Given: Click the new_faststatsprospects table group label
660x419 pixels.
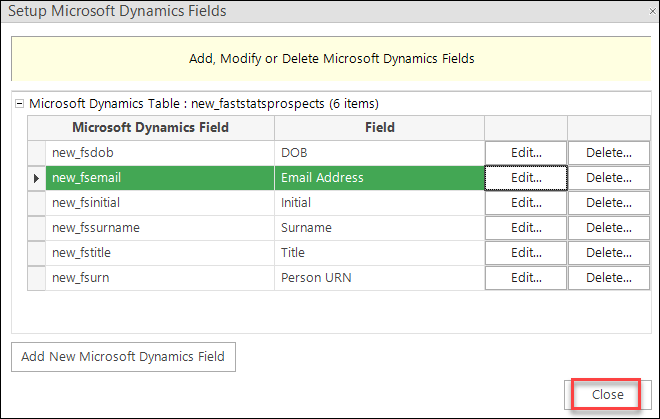Looking at the screenshot, I should (204, 104).
